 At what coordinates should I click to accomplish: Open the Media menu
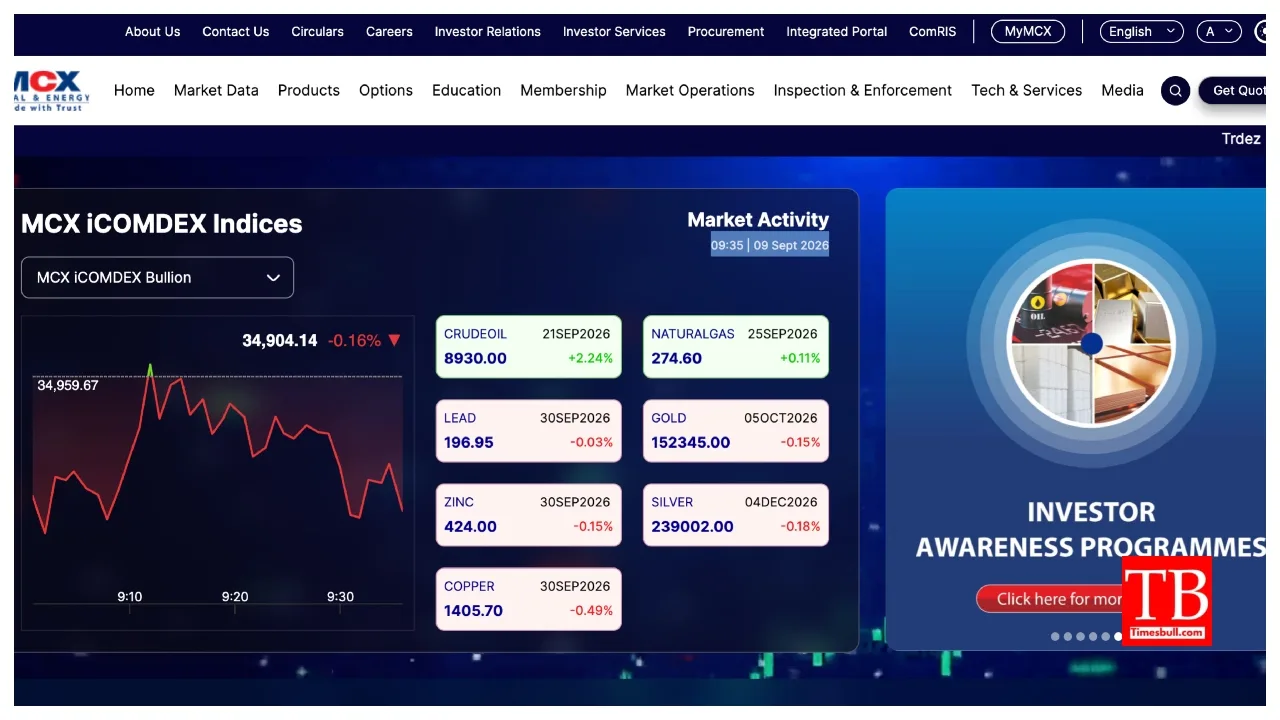click(1122, 90)
